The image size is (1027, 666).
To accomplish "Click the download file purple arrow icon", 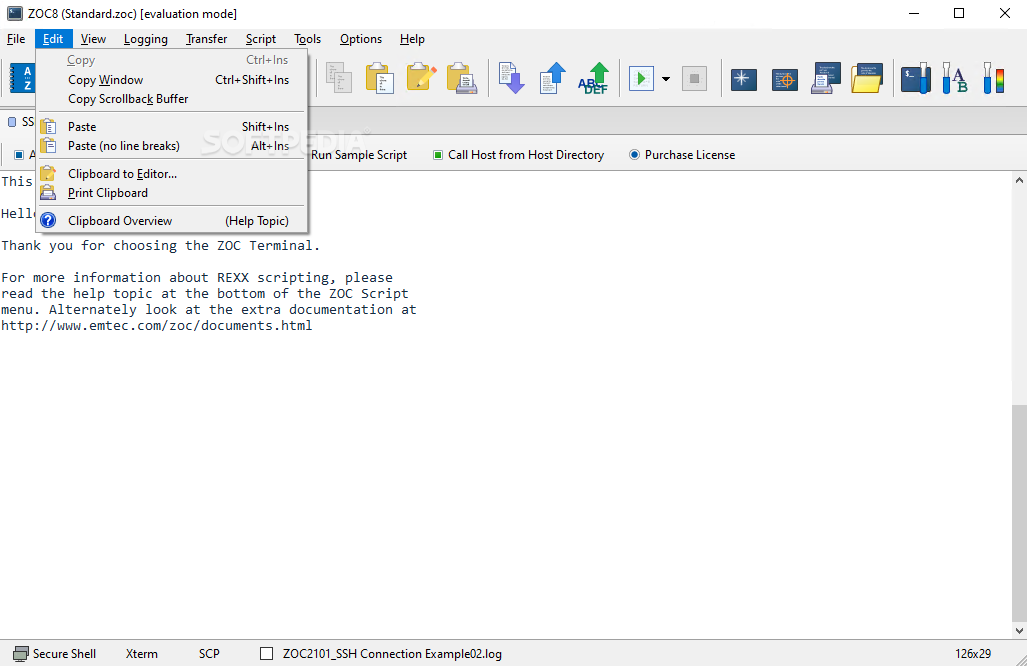I will [x=512, y=79].
